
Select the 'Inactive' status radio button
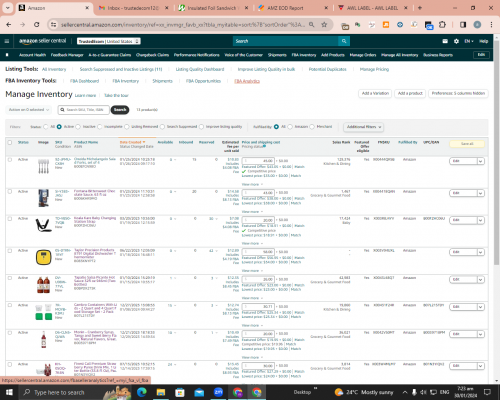tap(78, 127)
